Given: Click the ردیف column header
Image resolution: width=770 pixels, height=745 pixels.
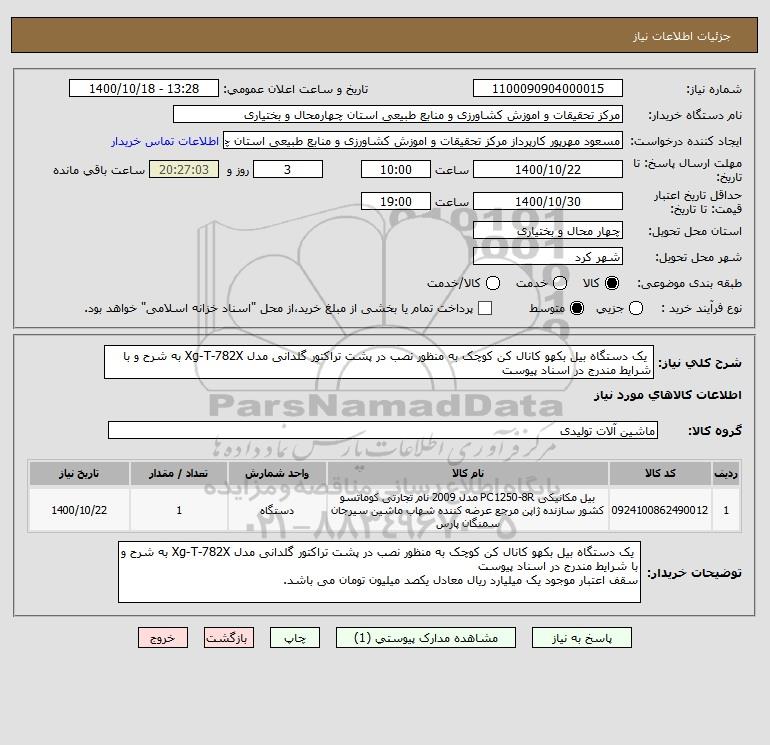Looking at the screenshot, I should tap(726, 473).
